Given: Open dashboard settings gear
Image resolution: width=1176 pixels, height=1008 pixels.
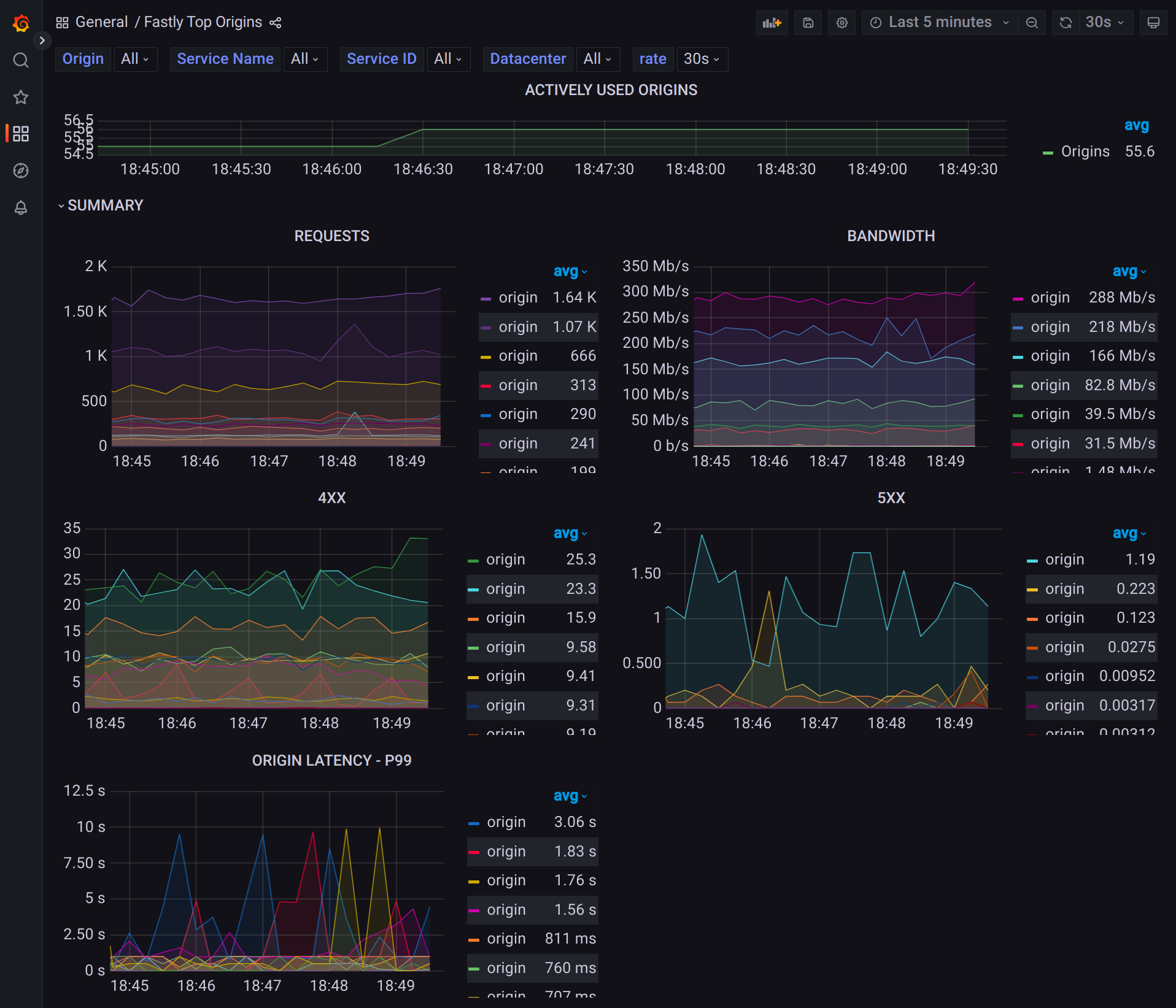Looking at the screenshot, I should (842, 23).
